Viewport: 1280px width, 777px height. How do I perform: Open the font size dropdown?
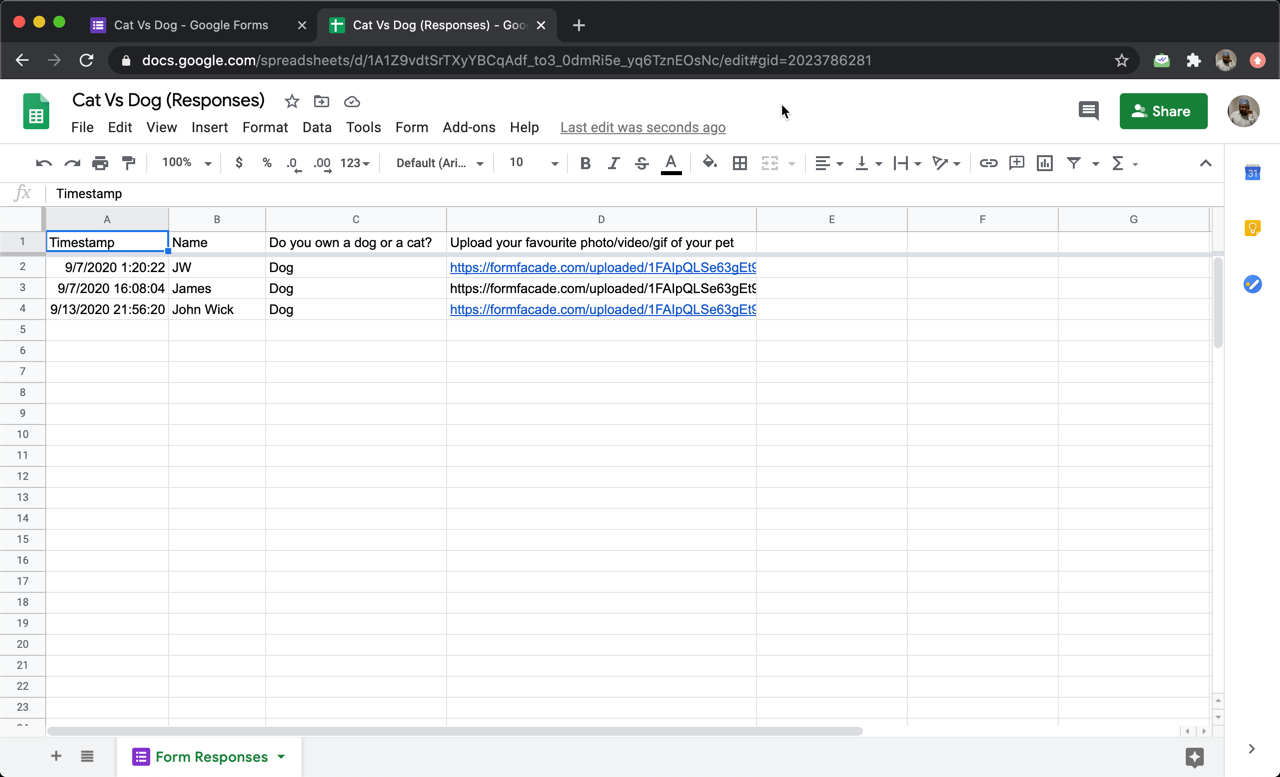(x=533, y=163)
